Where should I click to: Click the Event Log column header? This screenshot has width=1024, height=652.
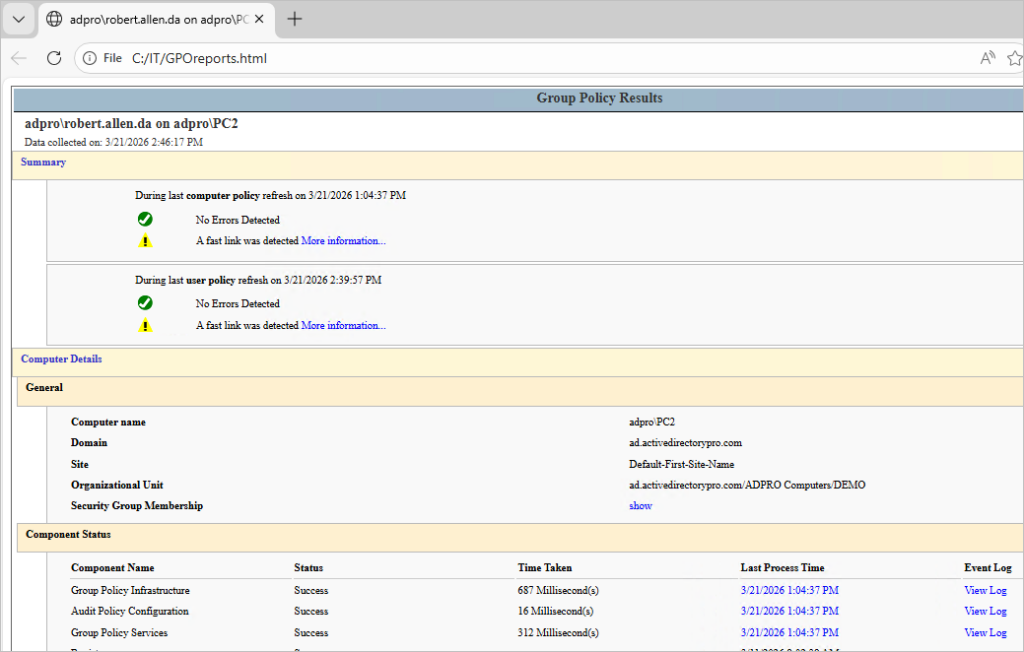click(x=988, y=568)
